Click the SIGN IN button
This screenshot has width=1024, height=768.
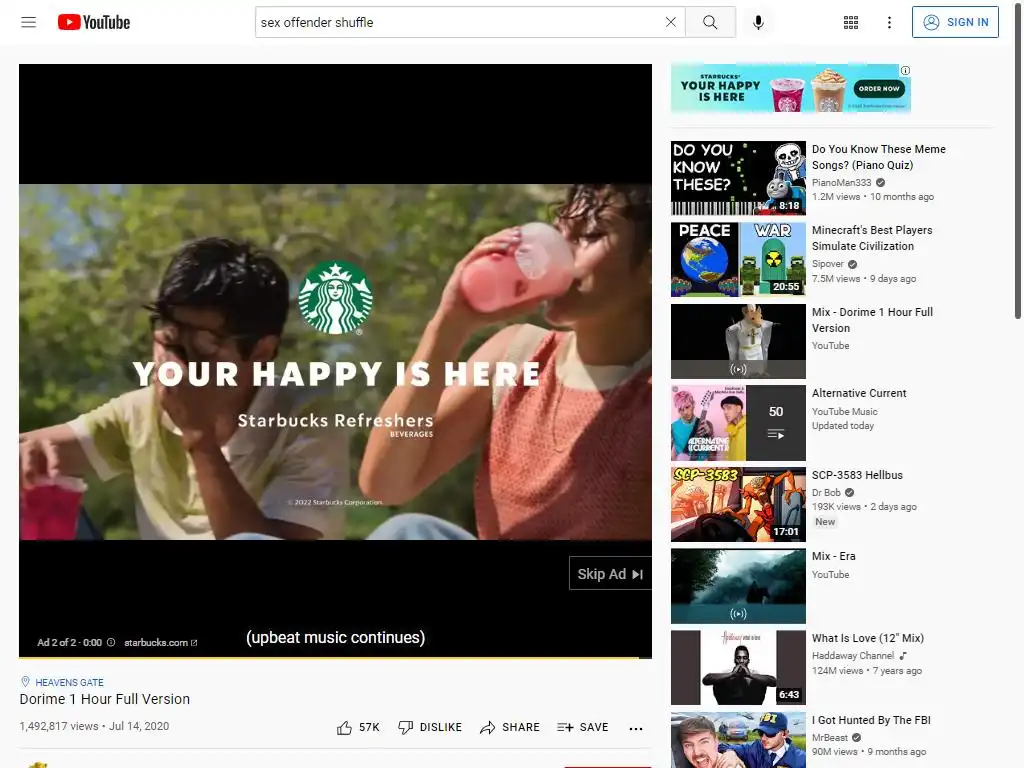point(955,22)
